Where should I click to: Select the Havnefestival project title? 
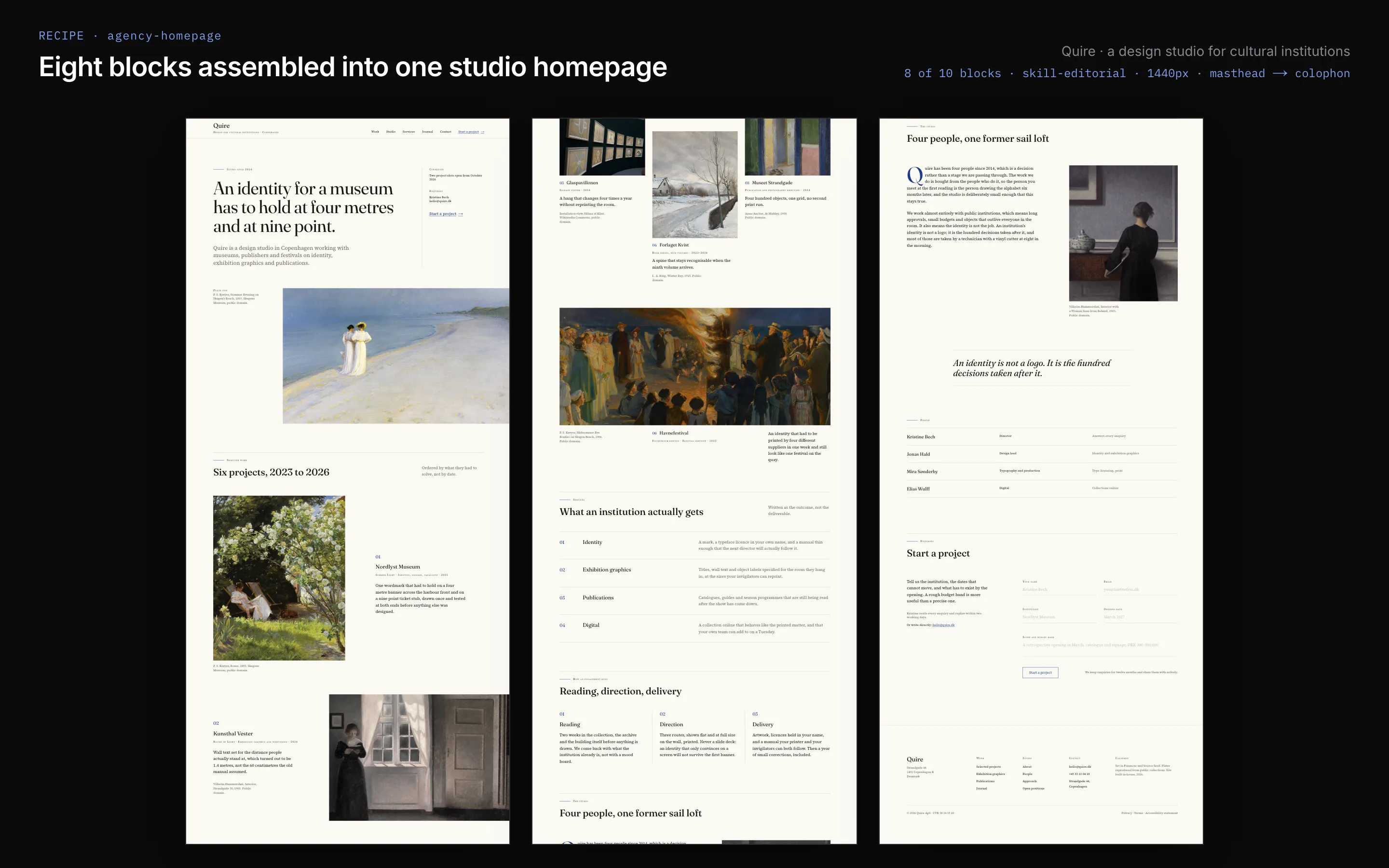[x=673, y=434]
